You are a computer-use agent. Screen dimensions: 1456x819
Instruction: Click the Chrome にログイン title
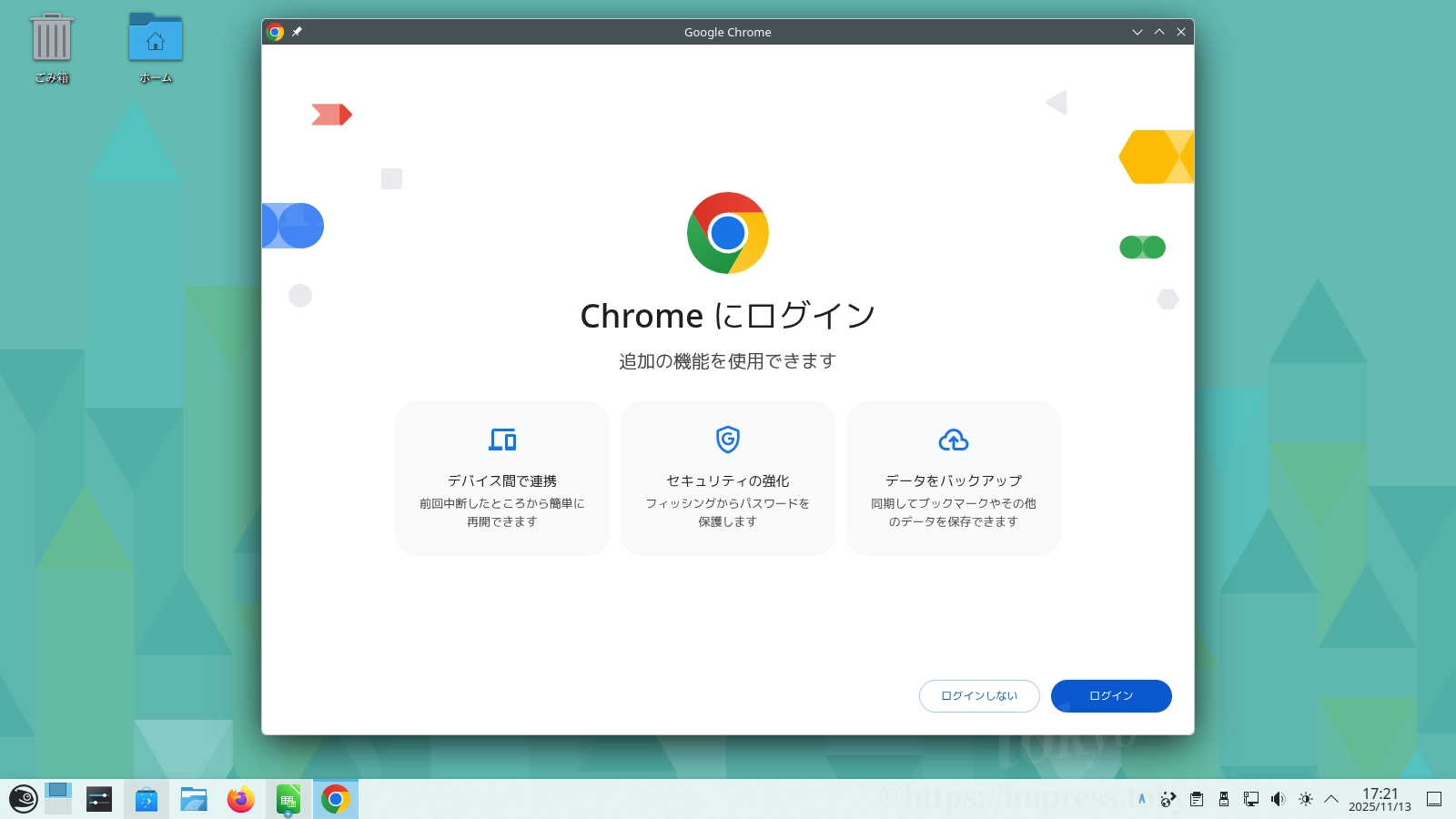728,316
